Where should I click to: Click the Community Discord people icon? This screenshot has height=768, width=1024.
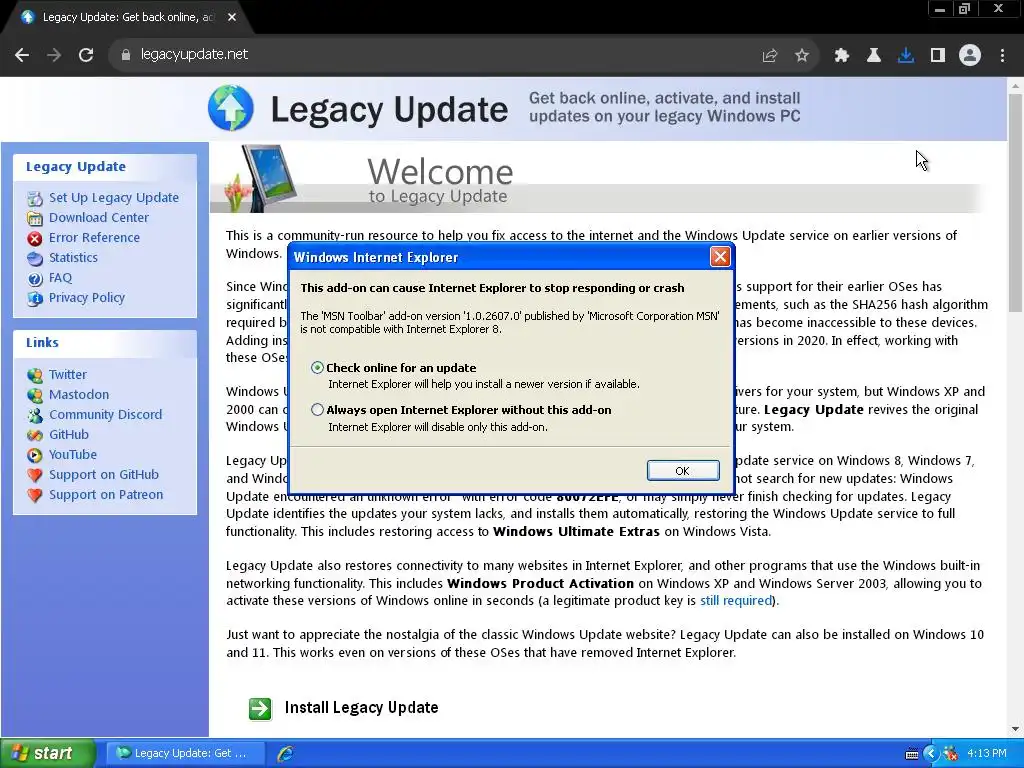pyautogui.click(x=35, y=415)
